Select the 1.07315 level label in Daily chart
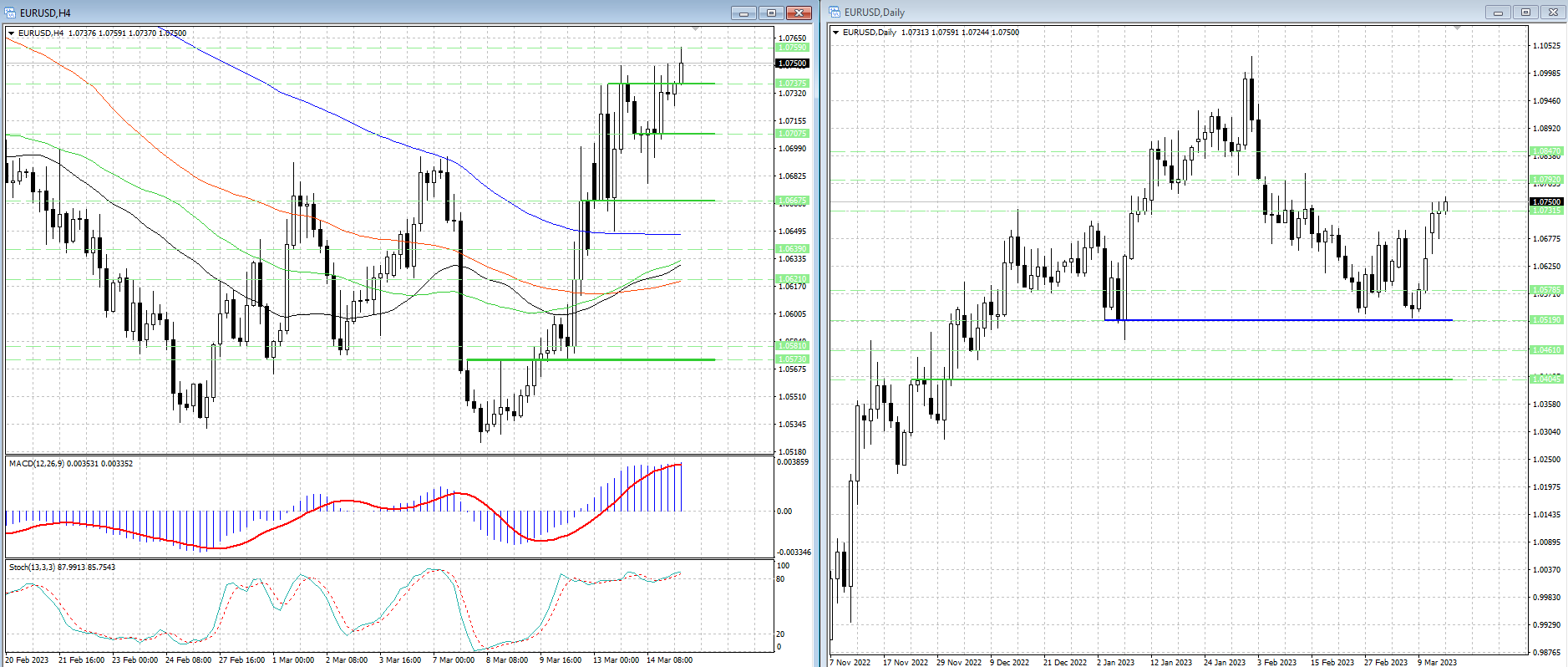The width and height of the screenshot is (1568, 667). tap(1546, 211)
